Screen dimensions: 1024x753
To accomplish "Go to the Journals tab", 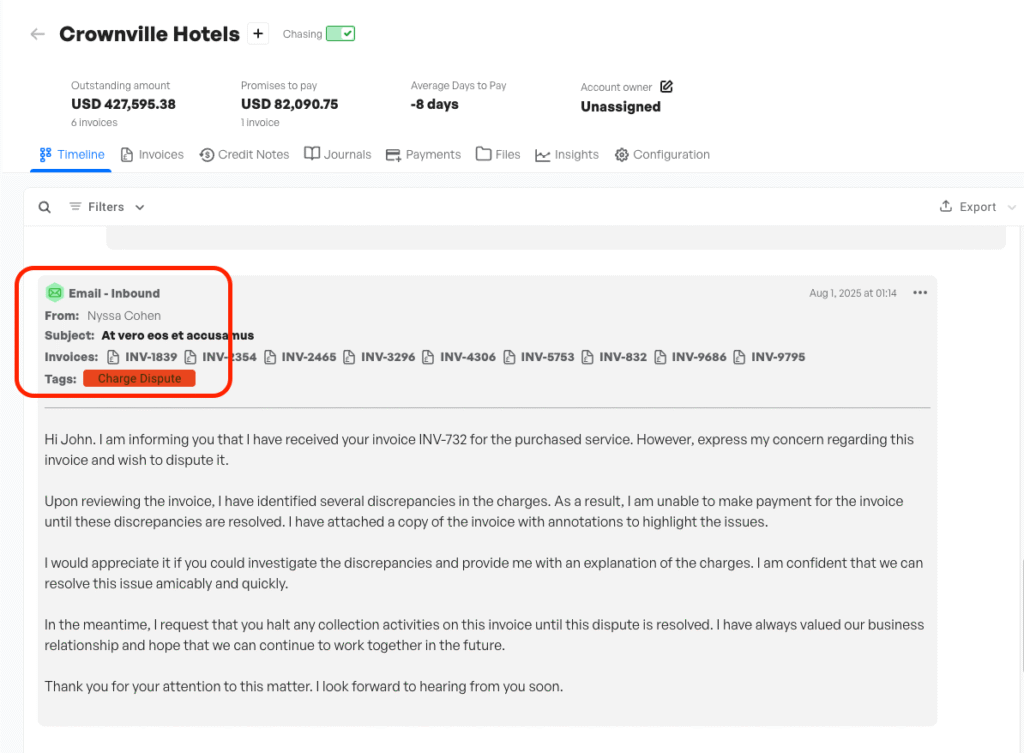I will 338,155.
